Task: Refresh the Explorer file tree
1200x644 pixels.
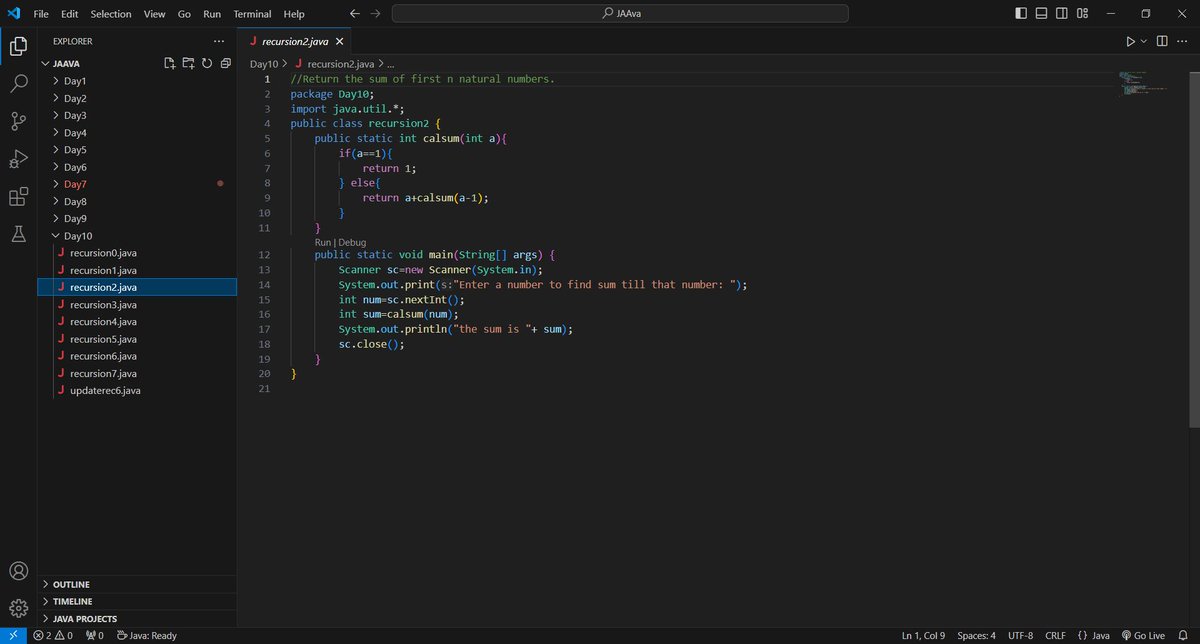Action: pyautogui.click(x=206, y=63)
